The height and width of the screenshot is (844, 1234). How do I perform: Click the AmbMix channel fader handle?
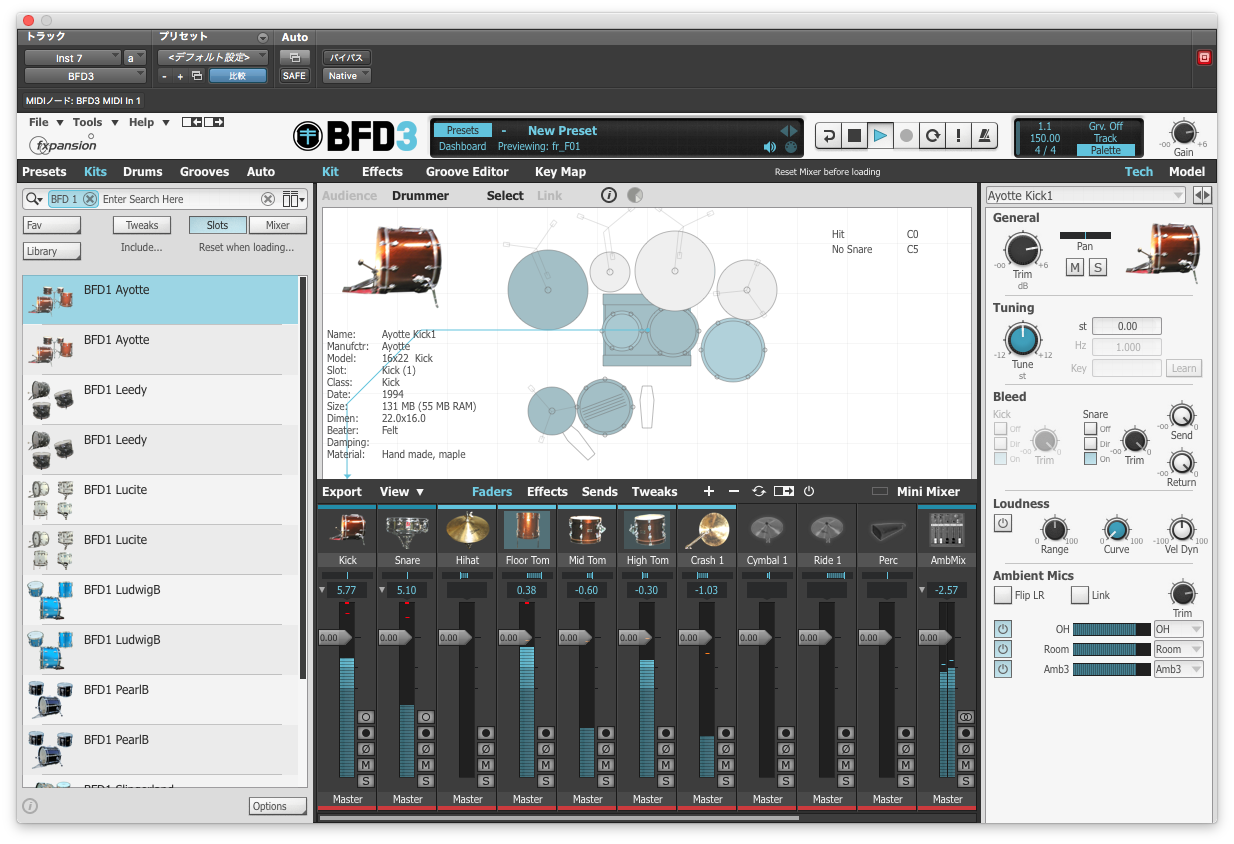click(x=935, y=637)
